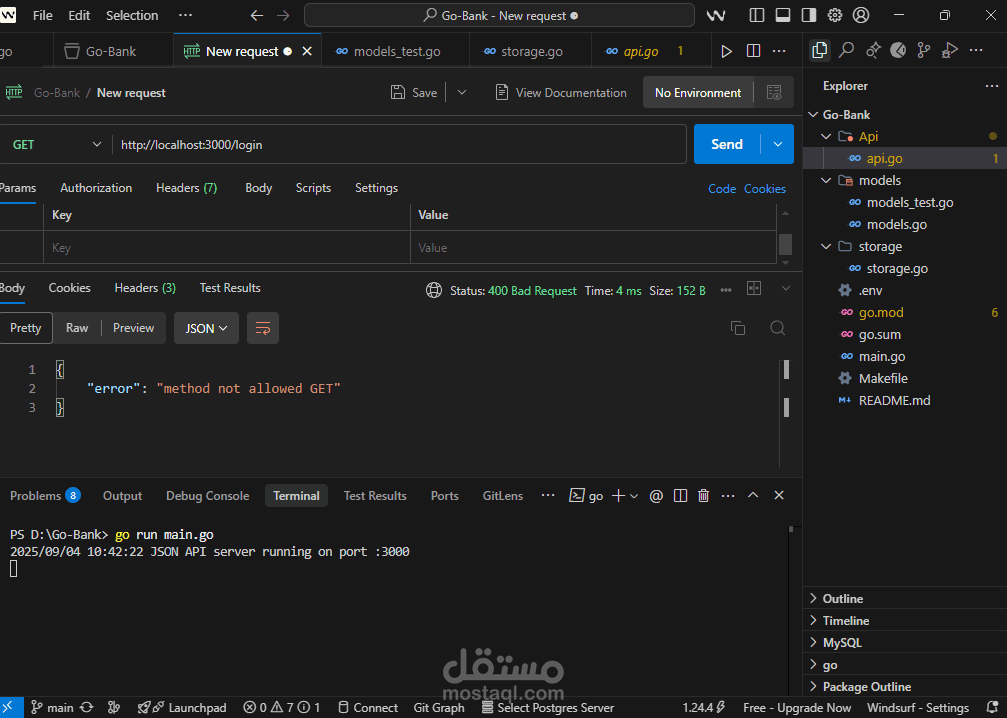Split editor right icon
The image size is (1007, 718).
[753, 51]
